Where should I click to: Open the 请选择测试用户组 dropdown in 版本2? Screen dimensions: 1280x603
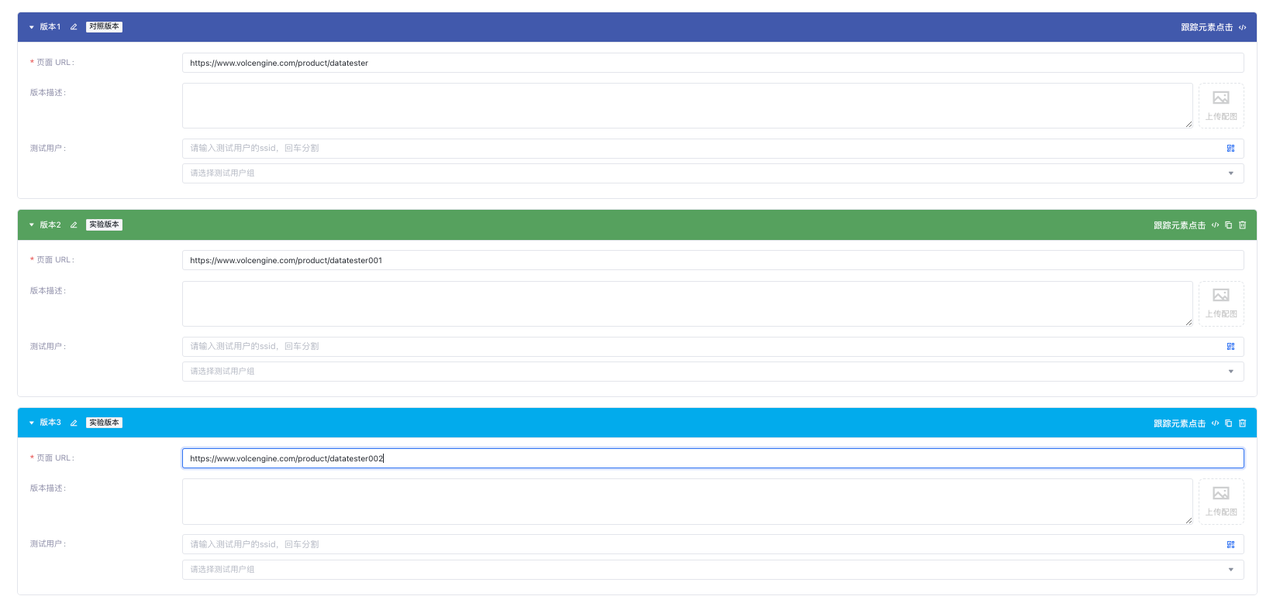[713, 371]
